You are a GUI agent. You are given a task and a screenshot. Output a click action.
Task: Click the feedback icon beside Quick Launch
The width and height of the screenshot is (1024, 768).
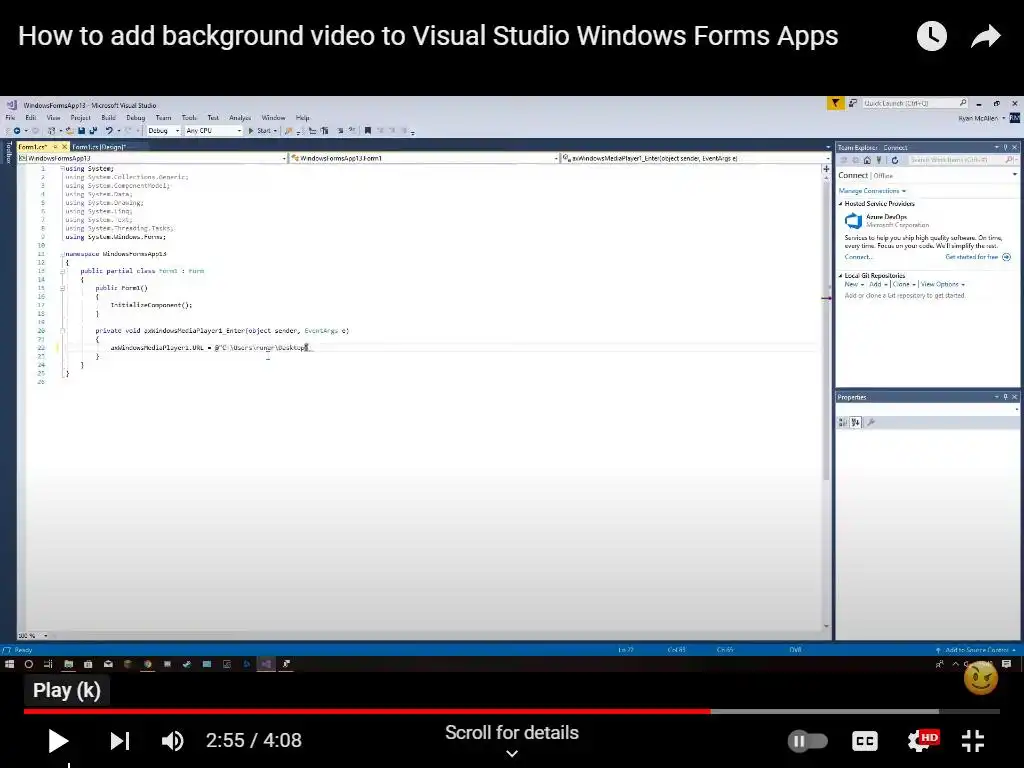coord(853,103)
